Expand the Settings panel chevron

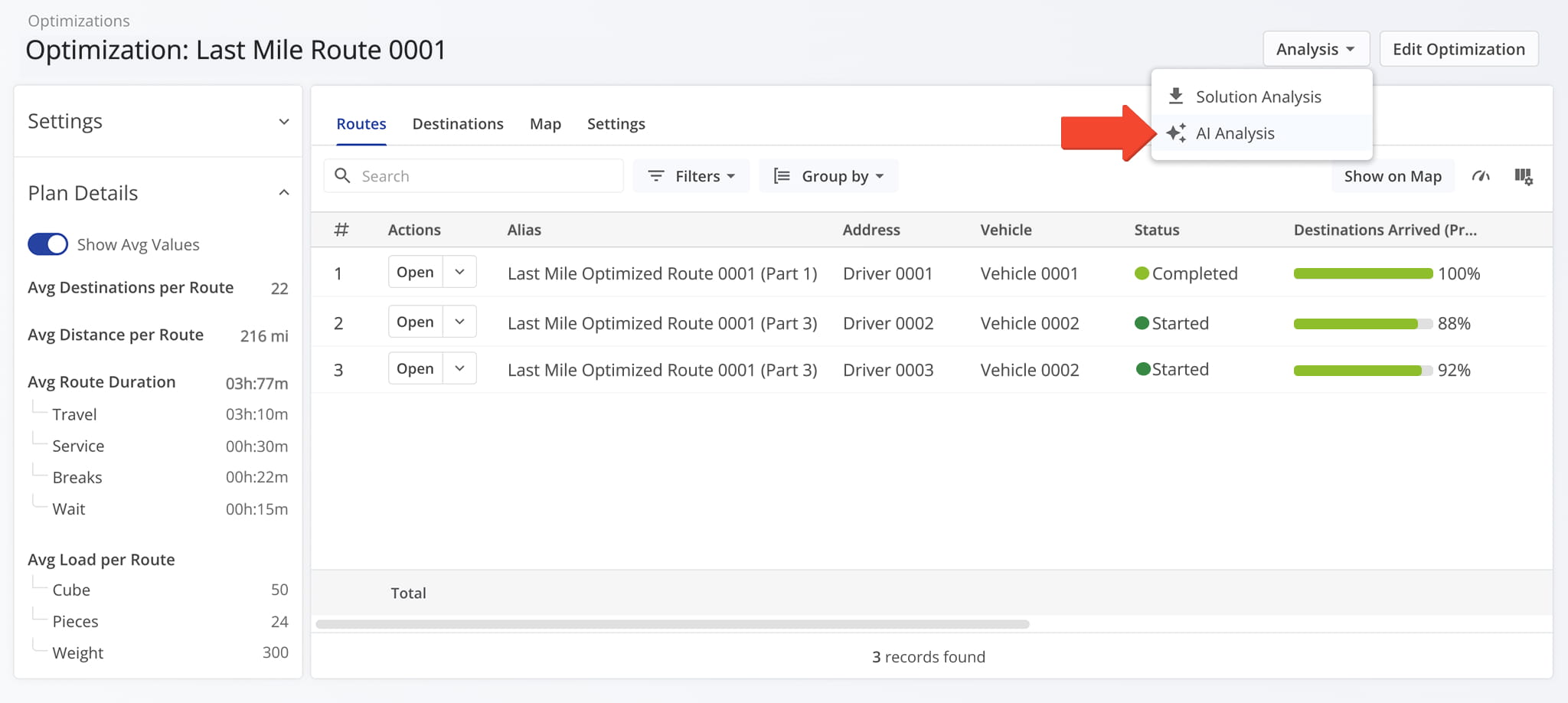click(x=284, y=122)
